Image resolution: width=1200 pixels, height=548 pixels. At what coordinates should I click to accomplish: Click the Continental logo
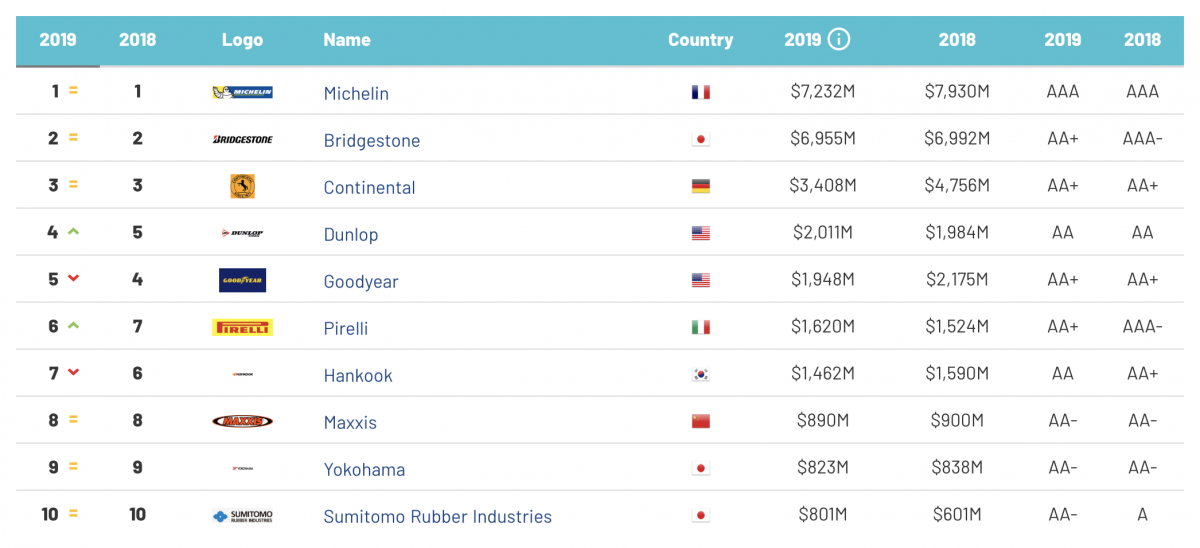point(242,186)
